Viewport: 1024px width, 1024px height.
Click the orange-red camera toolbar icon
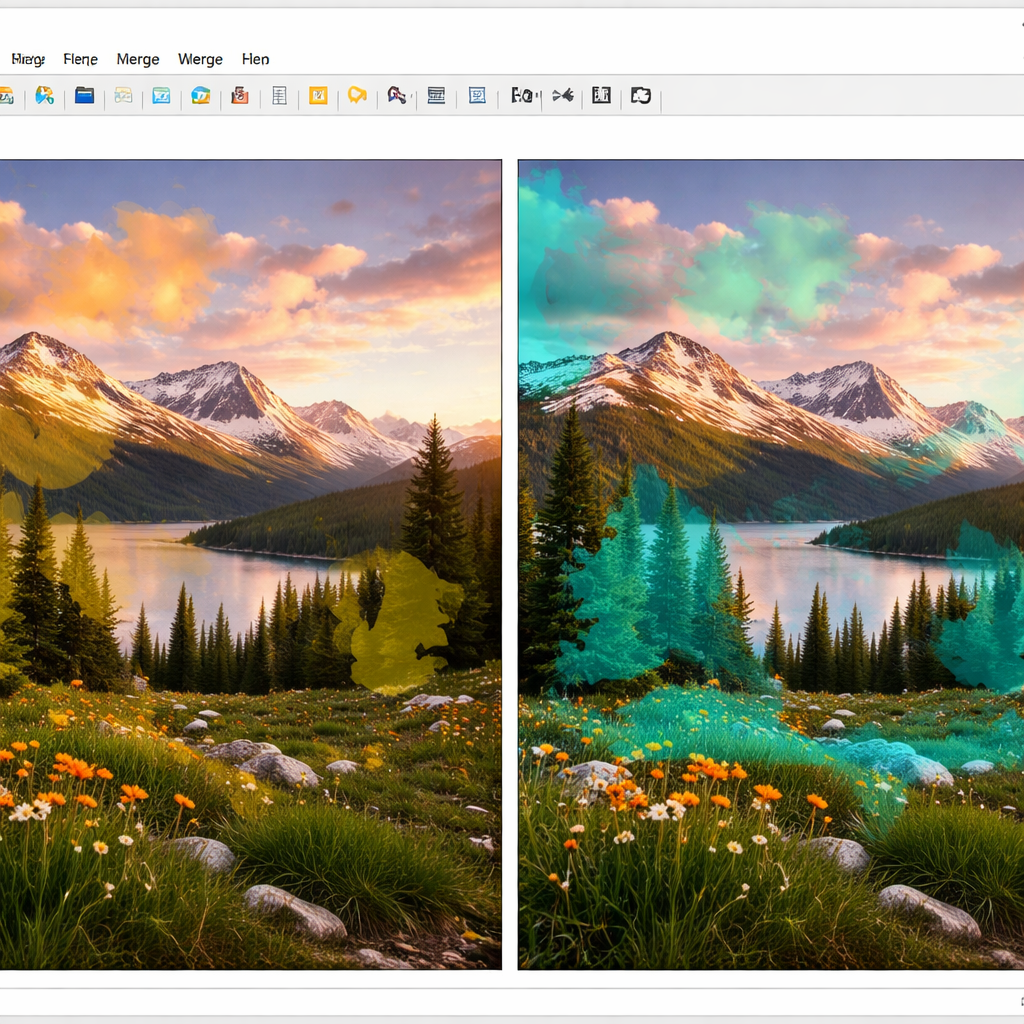(239, 96)
